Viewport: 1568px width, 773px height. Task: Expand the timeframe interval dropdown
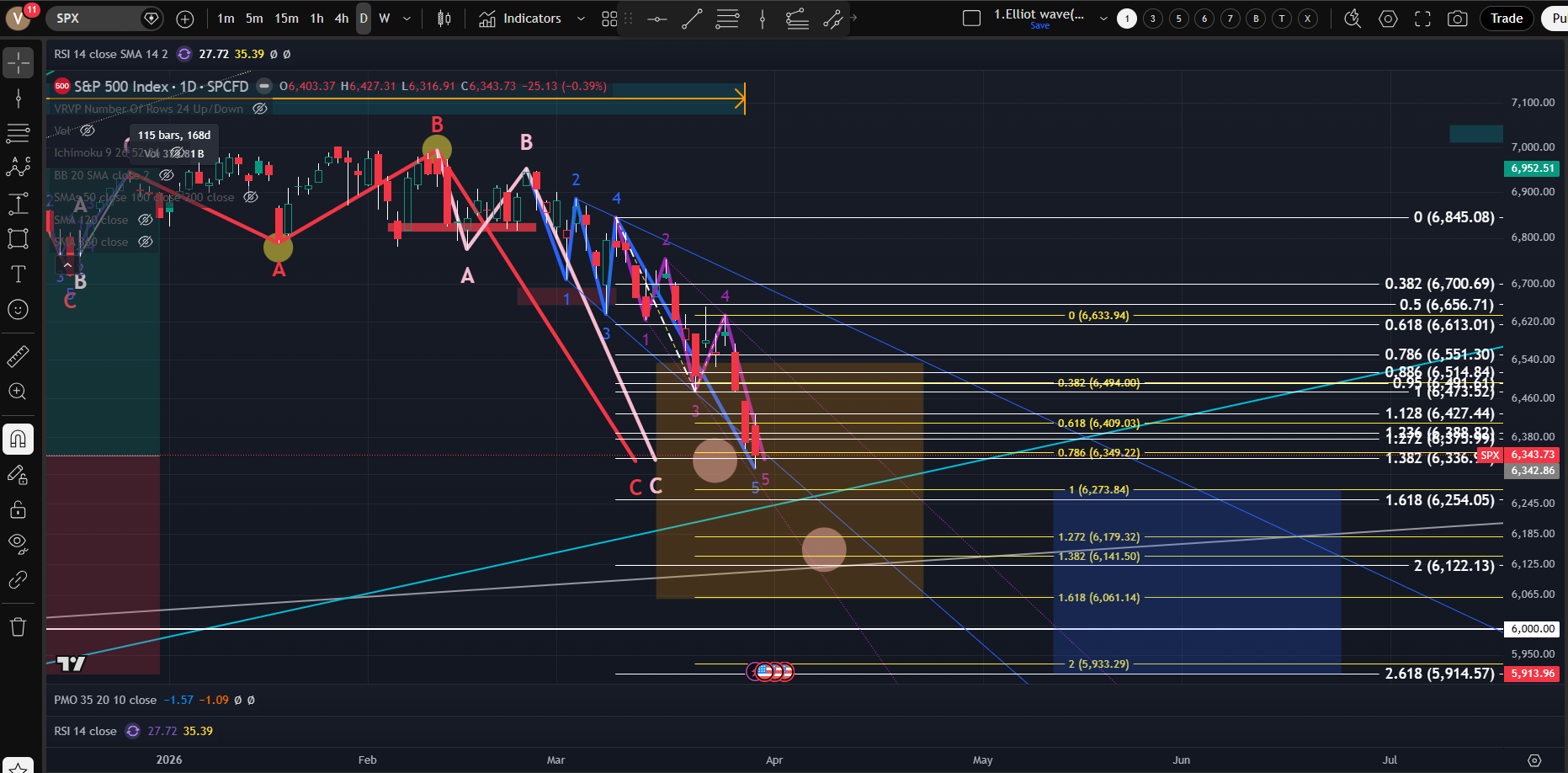point(407,19)
